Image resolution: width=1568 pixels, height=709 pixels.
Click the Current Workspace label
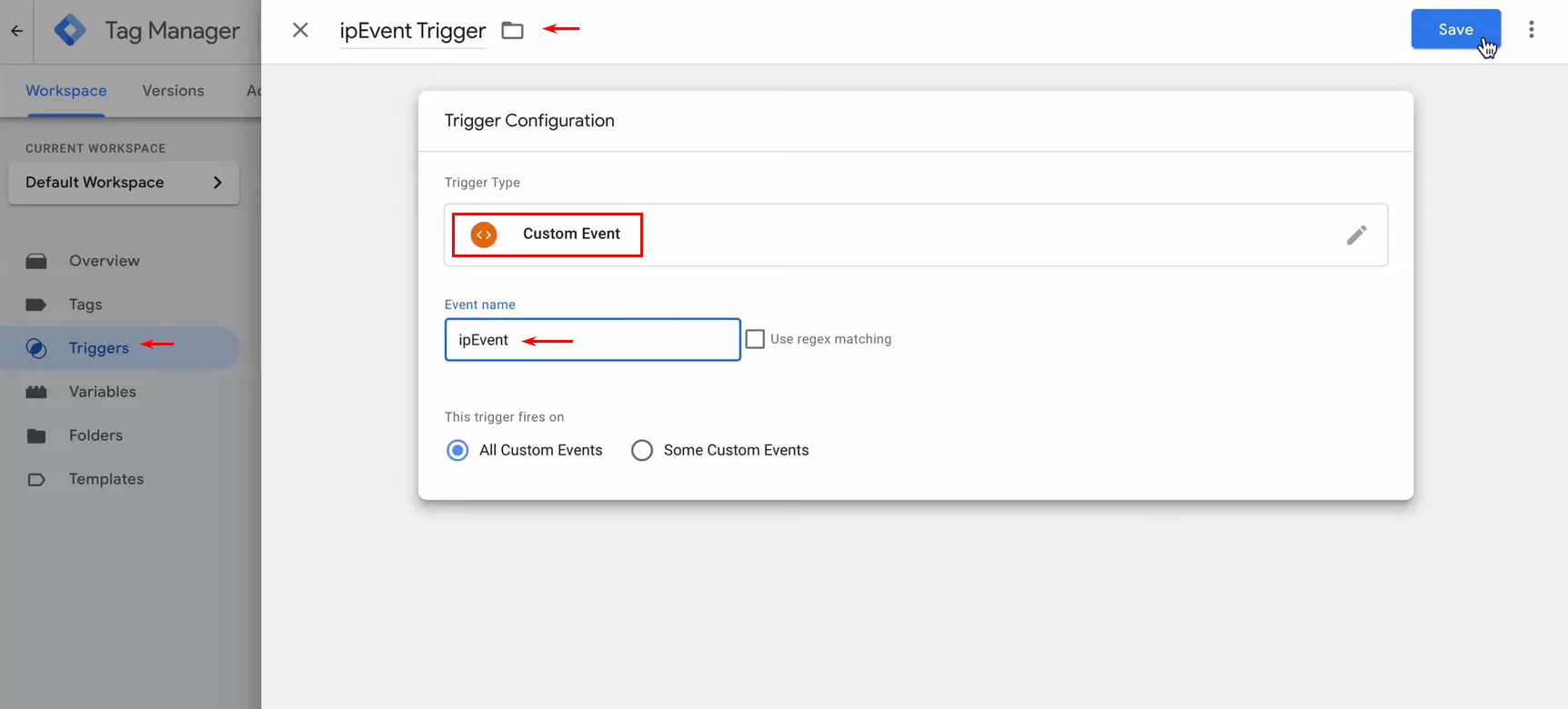[x=95, y=148]
